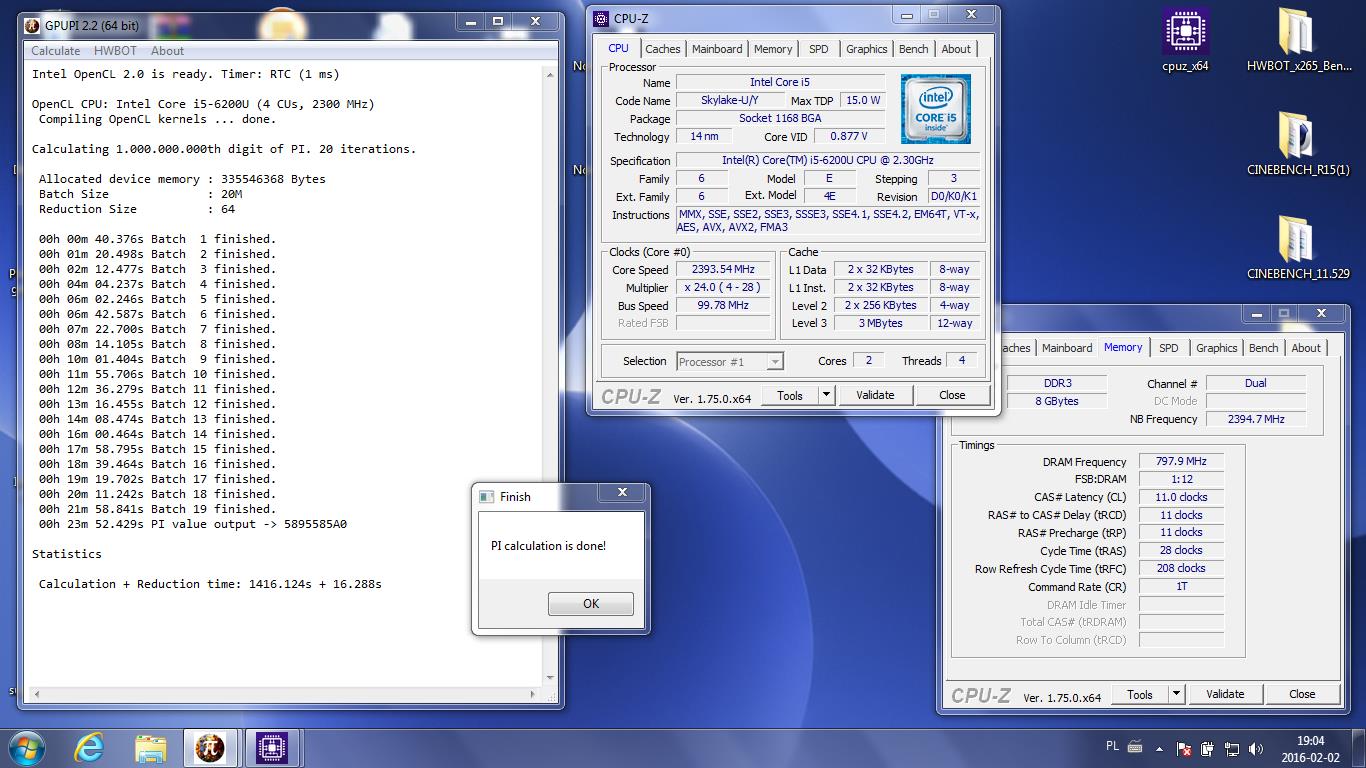The width and height of the screenshot is (1366, 768).
Task: Expand the Tools dropdown arrow in CPU-Z Memory window
Action: click(1176, 694)
